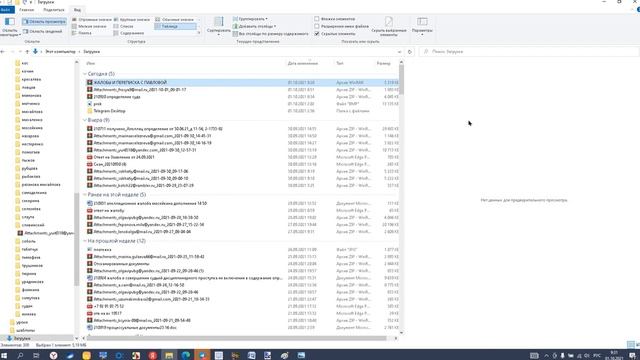Select 210930 определение суда archive
The width and height of the screenshot is (640, 360).
pos(242,97)
